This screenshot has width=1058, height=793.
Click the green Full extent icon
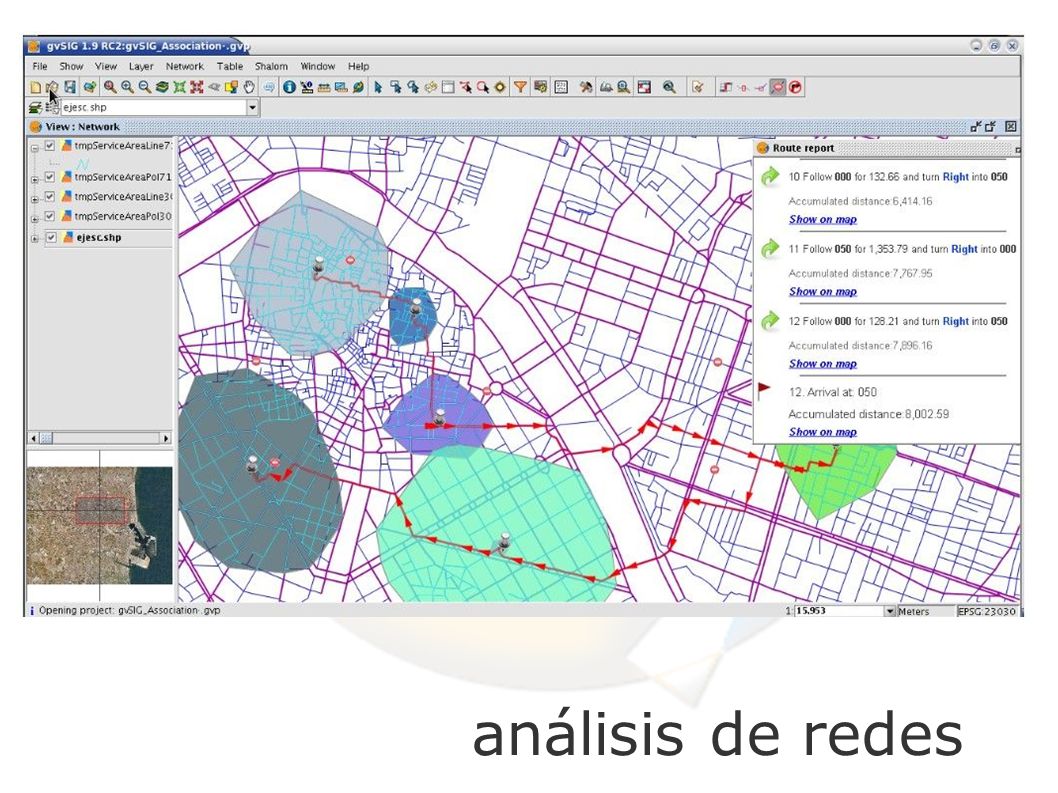[x=179, y=87]
